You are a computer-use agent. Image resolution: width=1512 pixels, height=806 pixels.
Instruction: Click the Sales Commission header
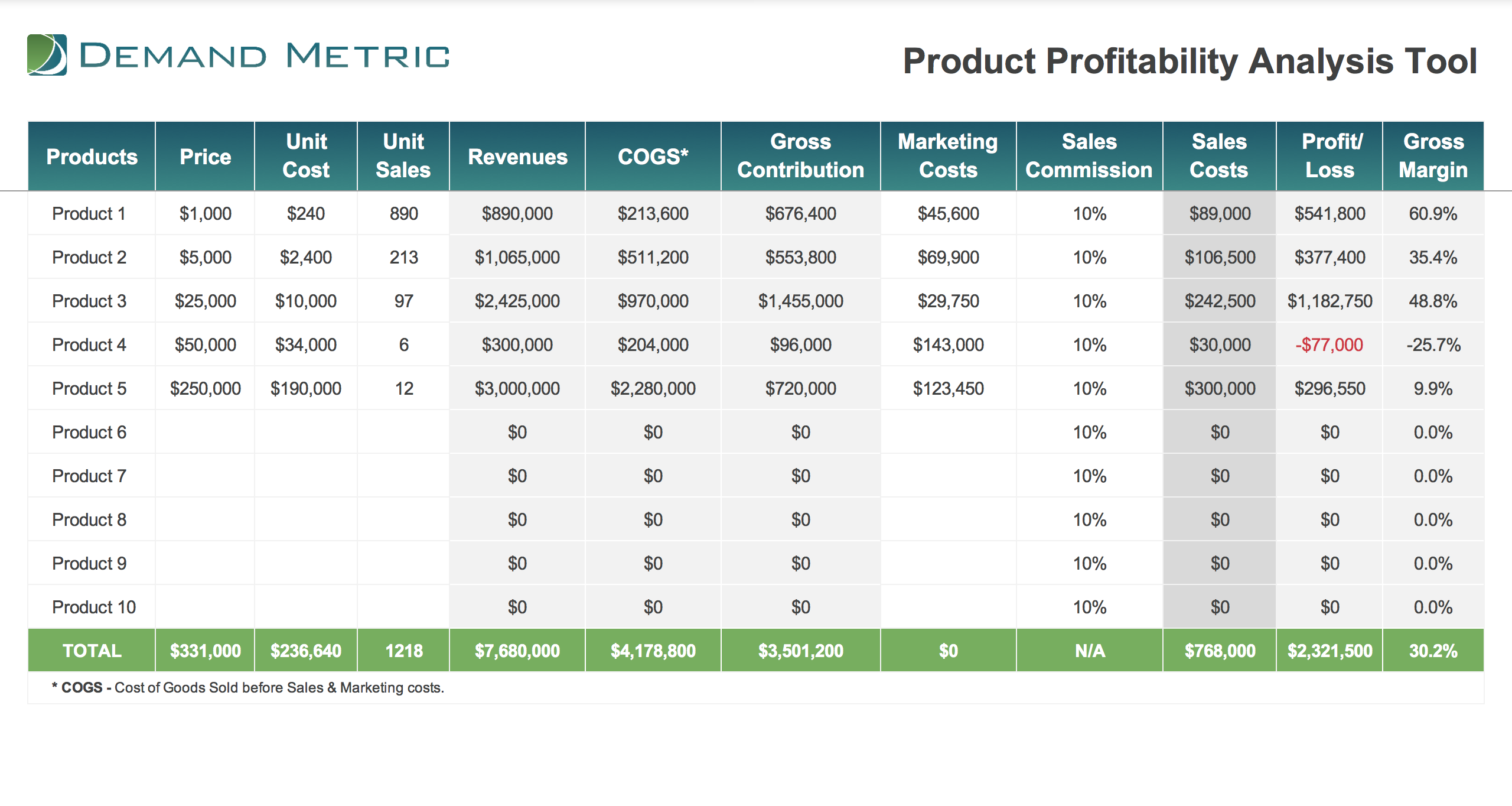1089,156
